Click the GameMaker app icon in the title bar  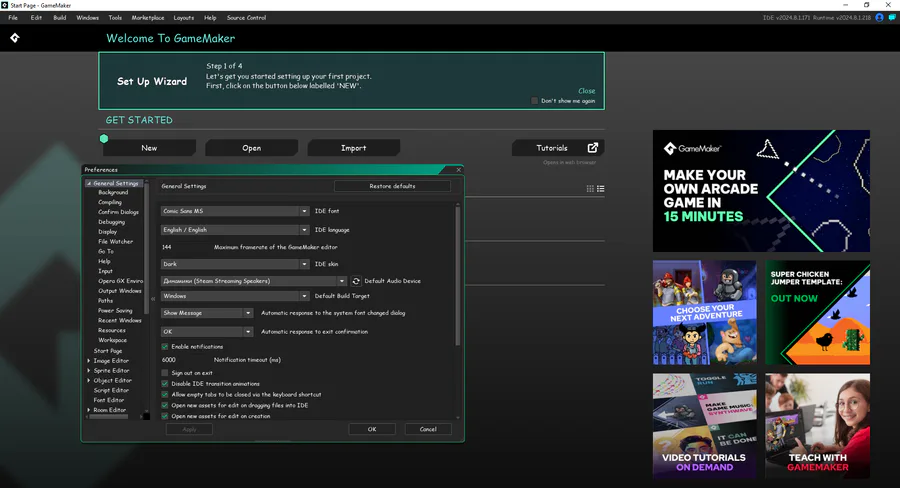click(x=5, y=5)
